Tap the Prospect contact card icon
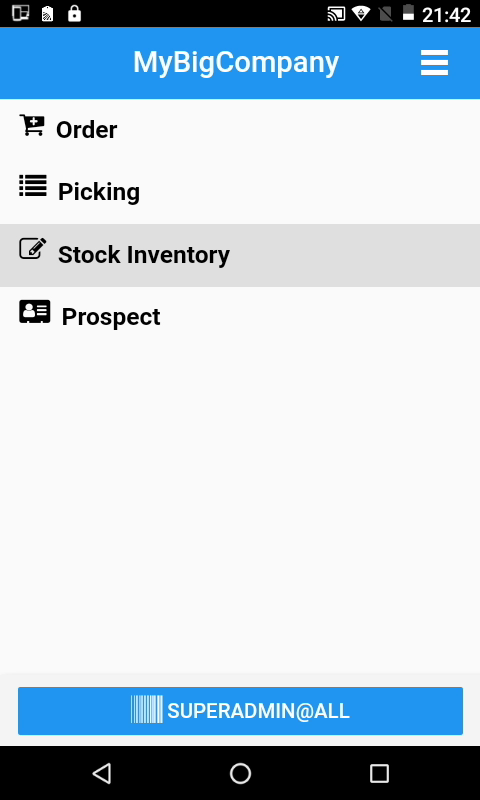The width and height of the screenshot is (480, 800). pos(35,311)
